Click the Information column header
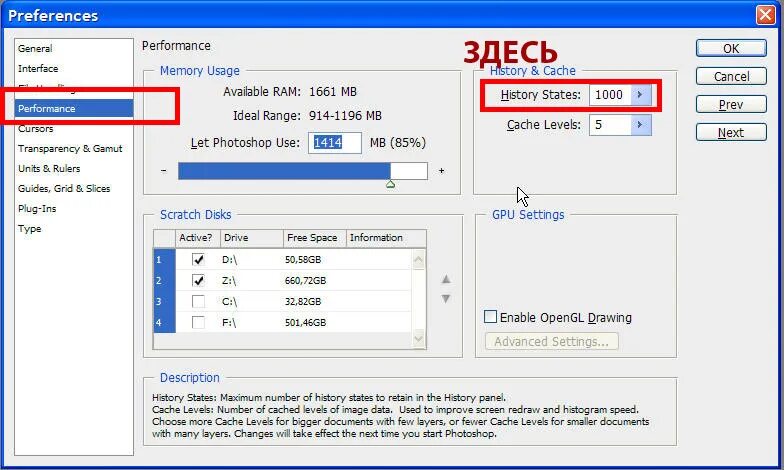The width and height of the screenshot is (784, 470). pos(386,238)
